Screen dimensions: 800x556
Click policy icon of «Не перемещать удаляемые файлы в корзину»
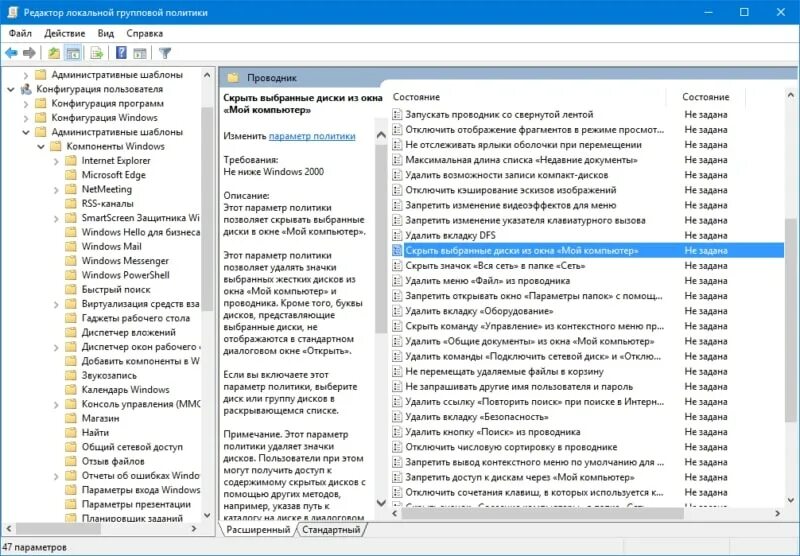tap(397, 371)
